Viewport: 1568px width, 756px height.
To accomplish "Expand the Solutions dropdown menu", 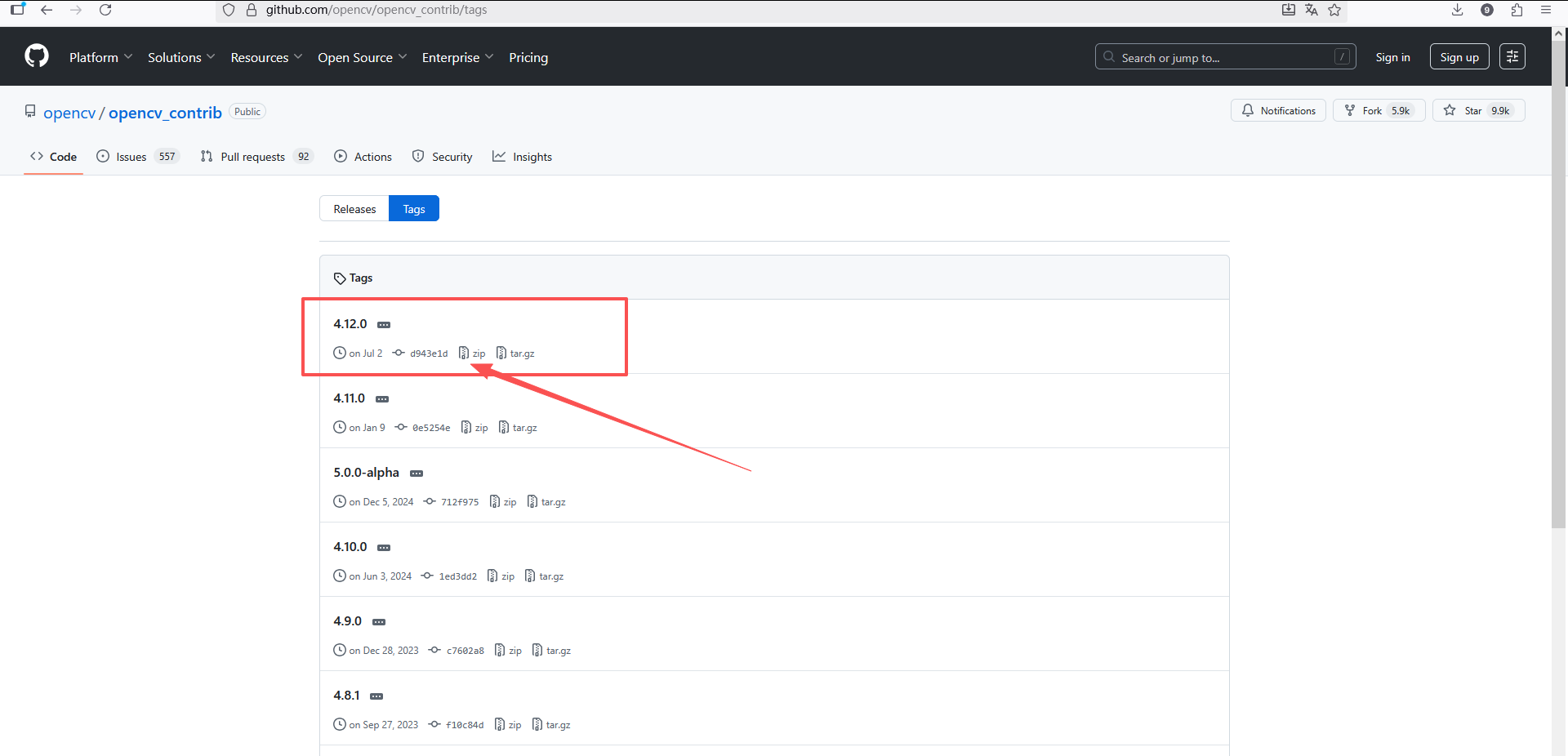I will coord(181,57).
